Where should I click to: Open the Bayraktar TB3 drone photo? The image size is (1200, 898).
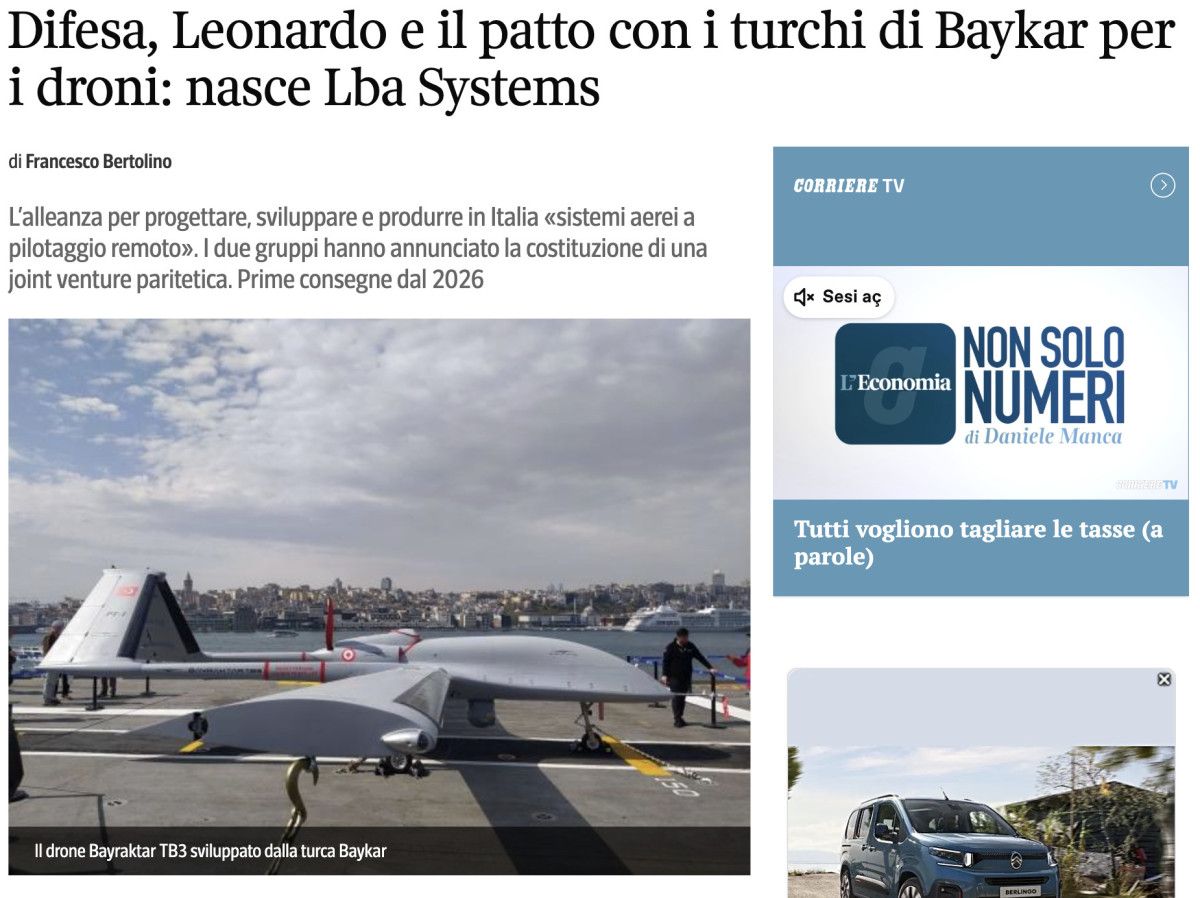coord(379,596)
